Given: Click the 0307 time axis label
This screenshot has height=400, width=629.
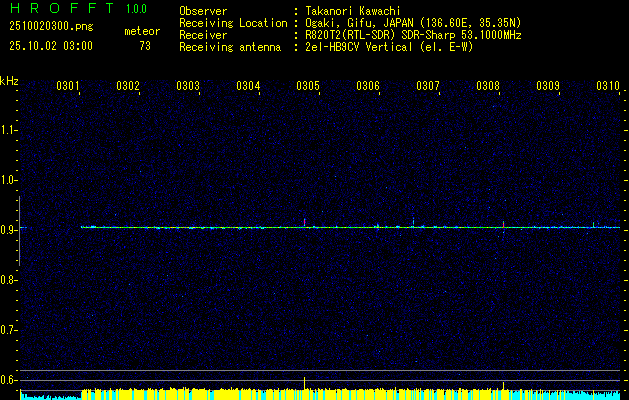Looking at the screenshot, I should (x=428, y=86).
